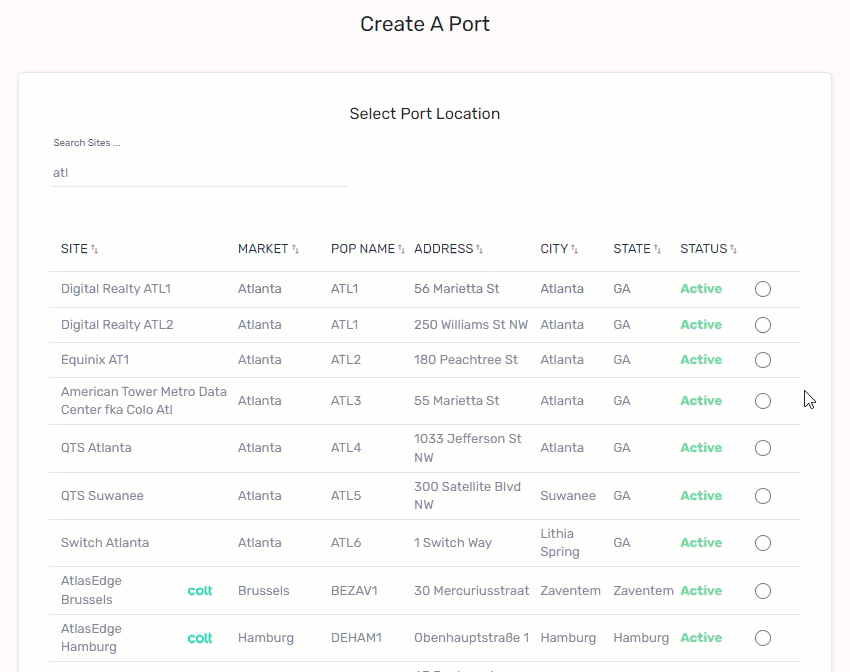Sort by POP NAME column arrows
The height and width of the screenshot is (672, 850).
[401, 249]
